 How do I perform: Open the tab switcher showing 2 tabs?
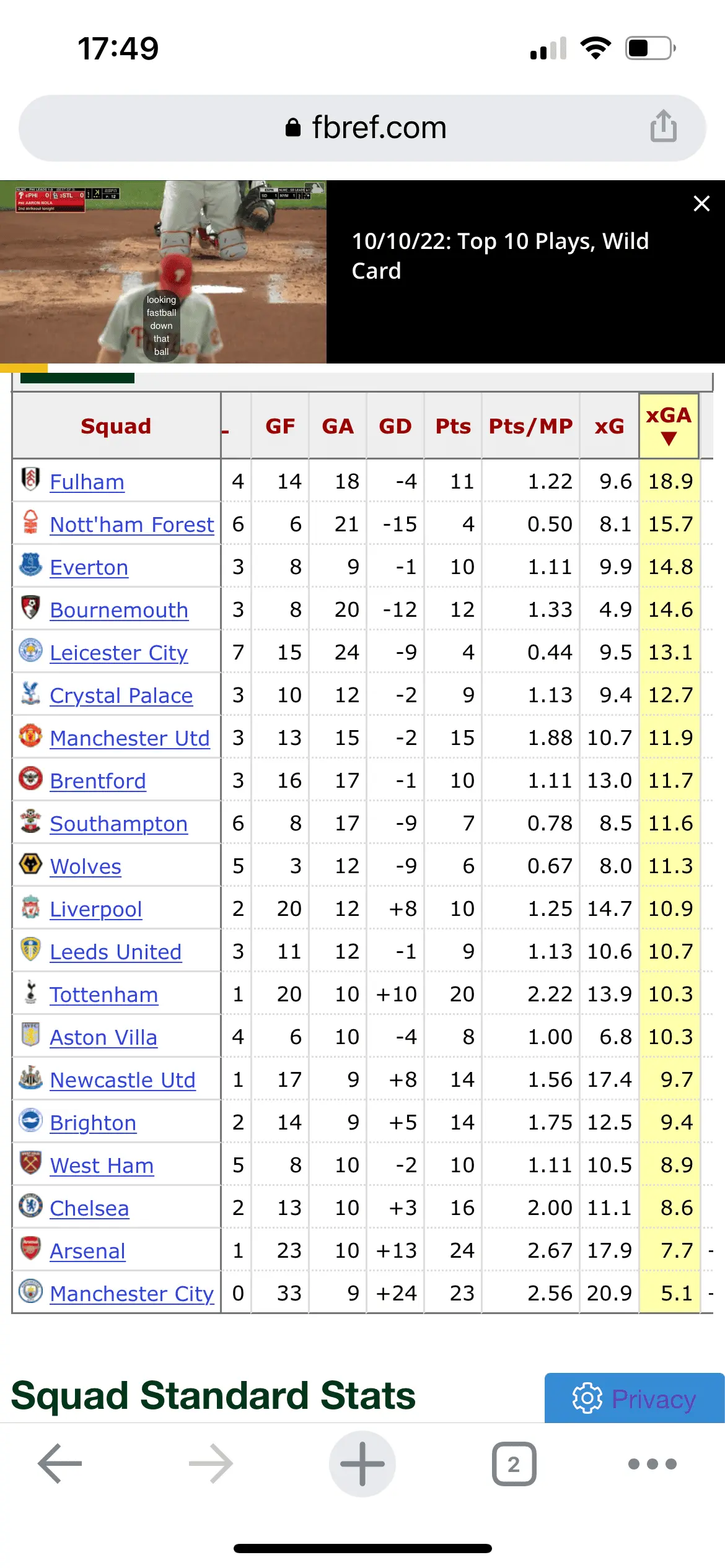tap(514, 1463)
